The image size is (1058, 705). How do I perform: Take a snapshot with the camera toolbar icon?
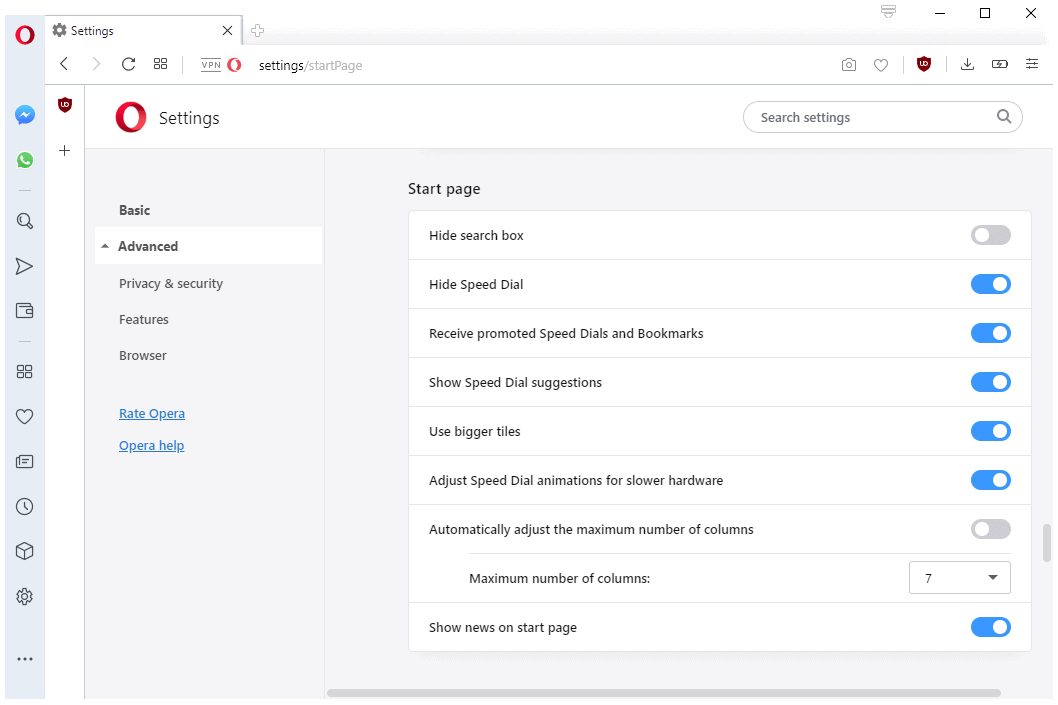pyautogui.click(x=848, y=64)
